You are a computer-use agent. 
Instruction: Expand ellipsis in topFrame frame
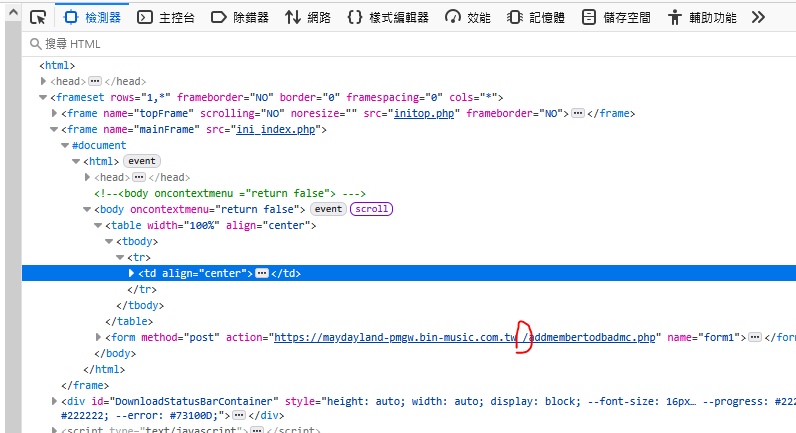578,113
